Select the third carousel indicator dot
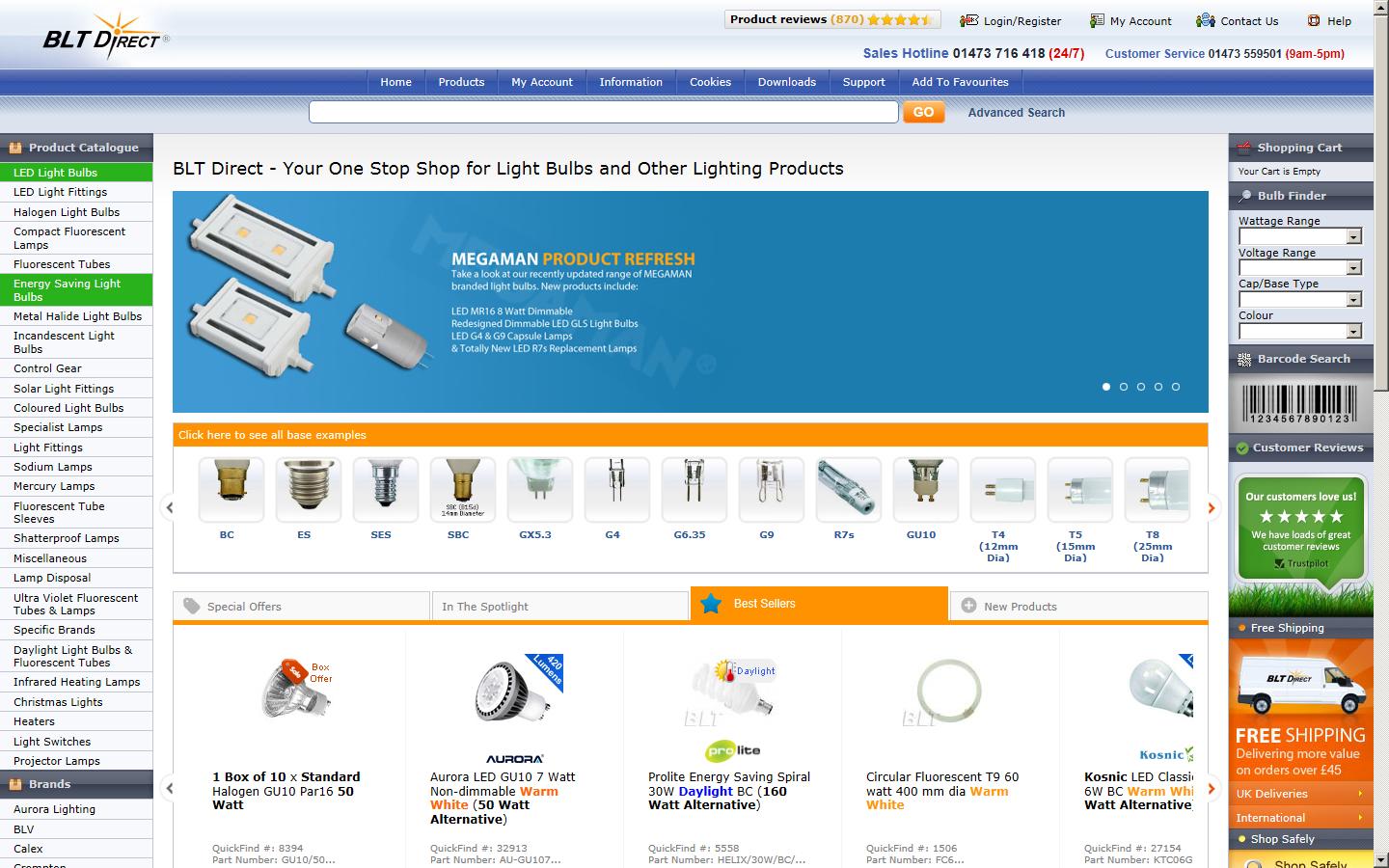The height and width of the screenshot is (868, 1389). 1141,387
